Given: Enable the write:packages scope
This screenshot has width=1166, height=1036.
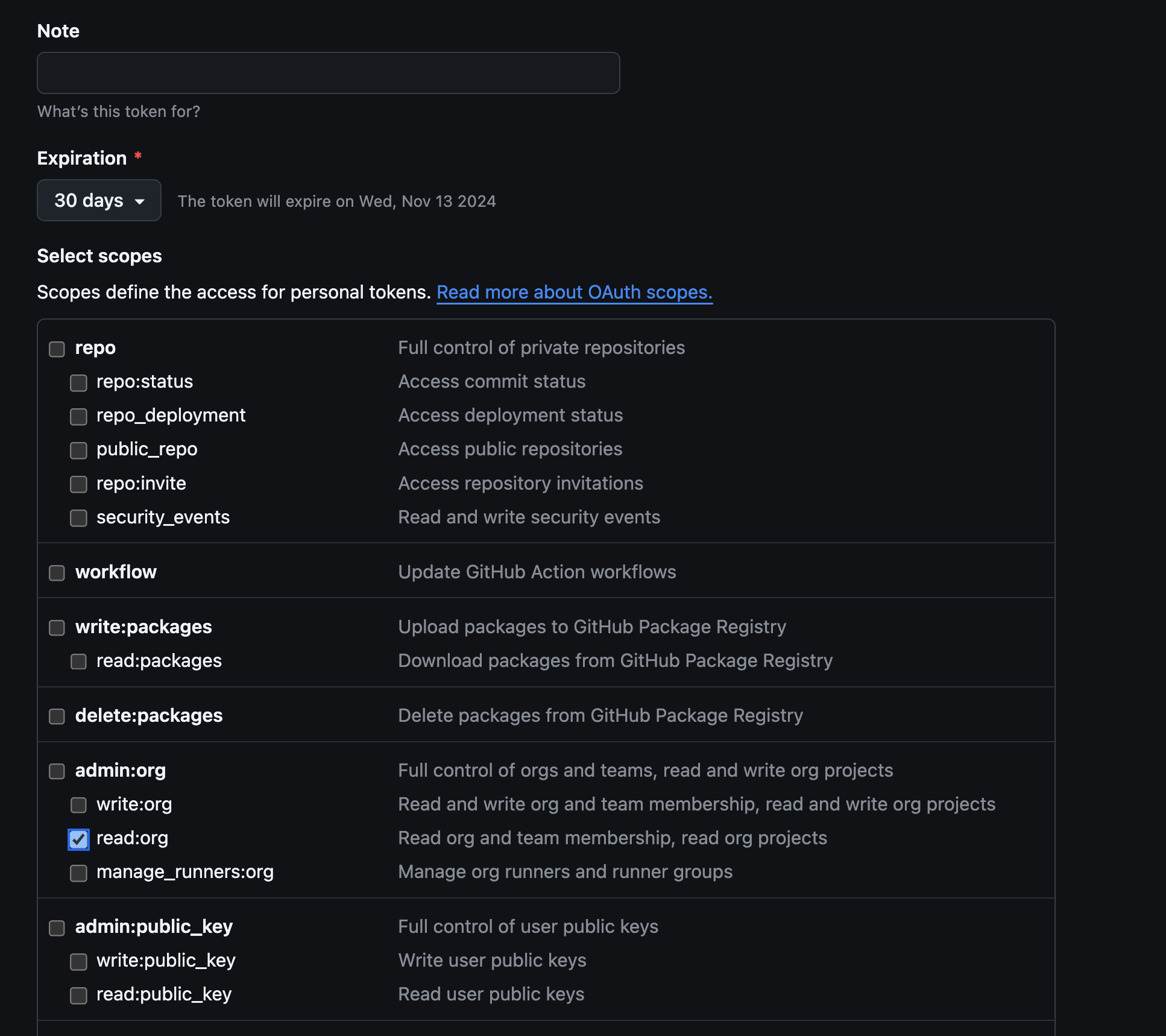Looking at the screenshot, I should [x=57, y=628].
